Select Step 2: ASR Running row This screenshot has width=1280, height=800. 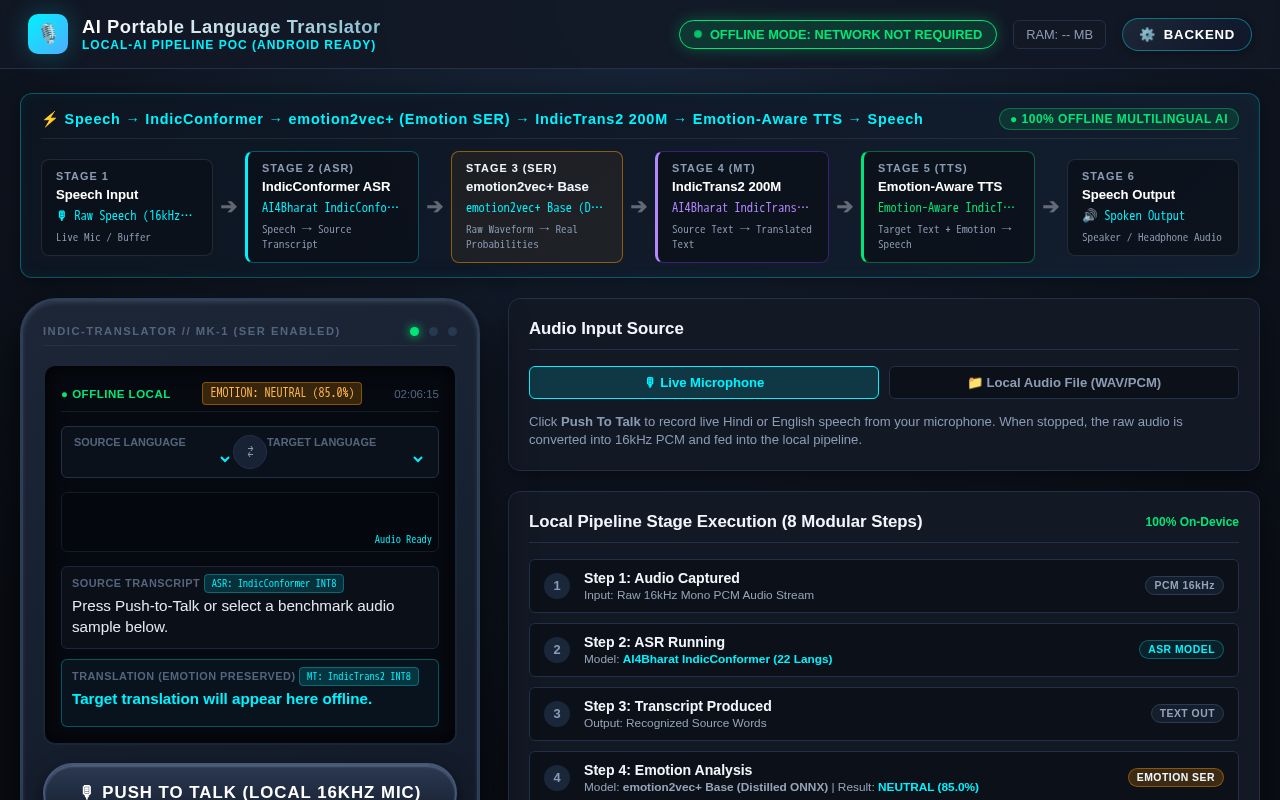(884, 650)
